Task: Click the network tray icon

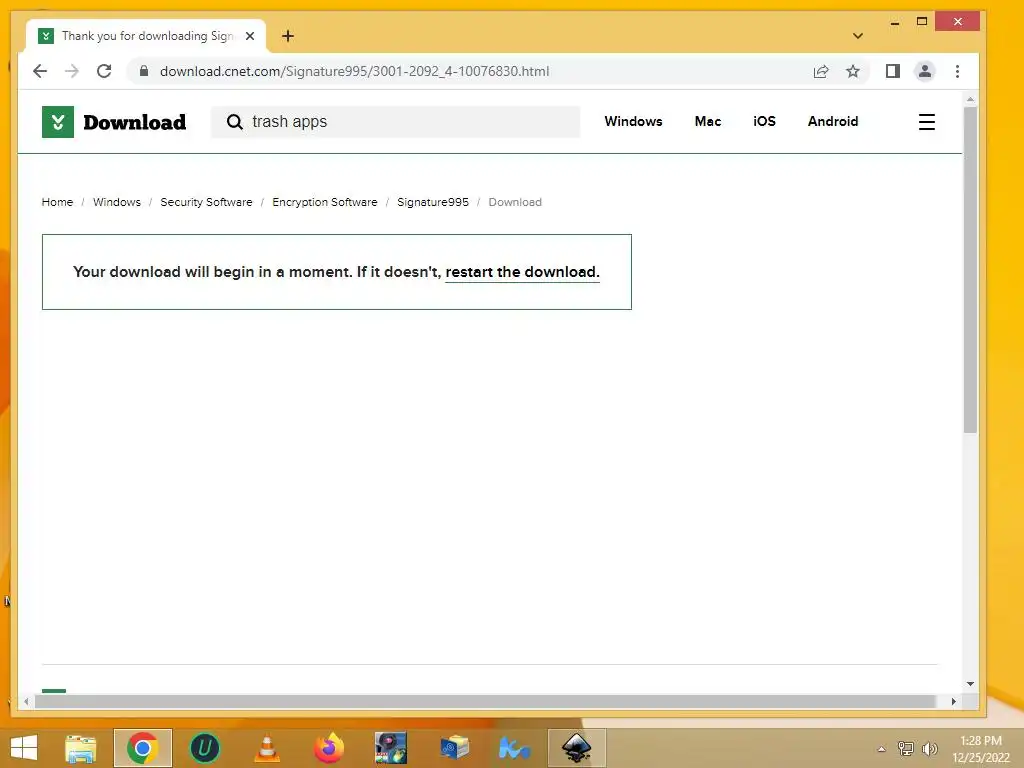Action: [906, 749]
